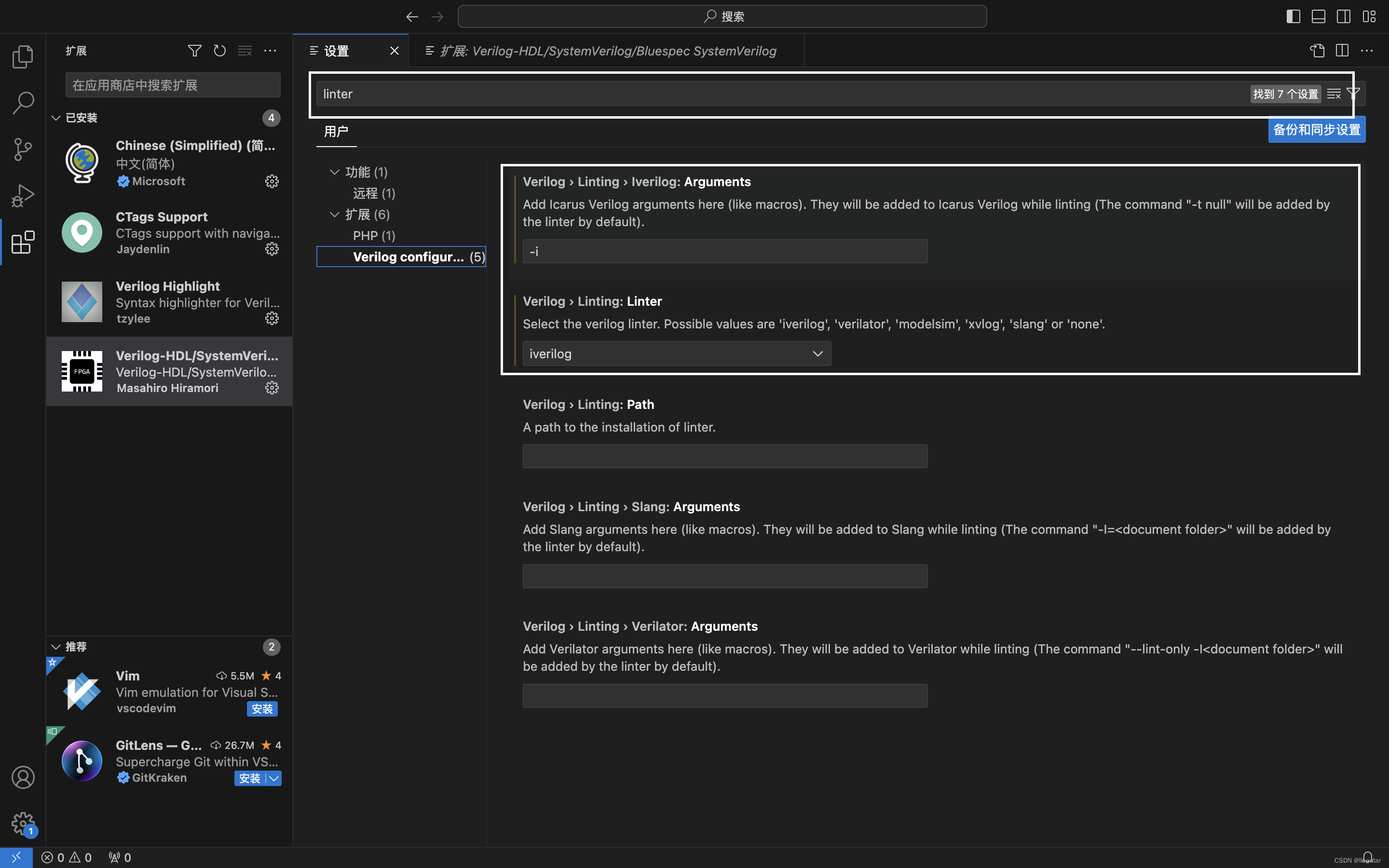Click the close icon on 设置 panel
This screenshot has height=868, width=1389.
pyautogui.click(x=394, y=50)
